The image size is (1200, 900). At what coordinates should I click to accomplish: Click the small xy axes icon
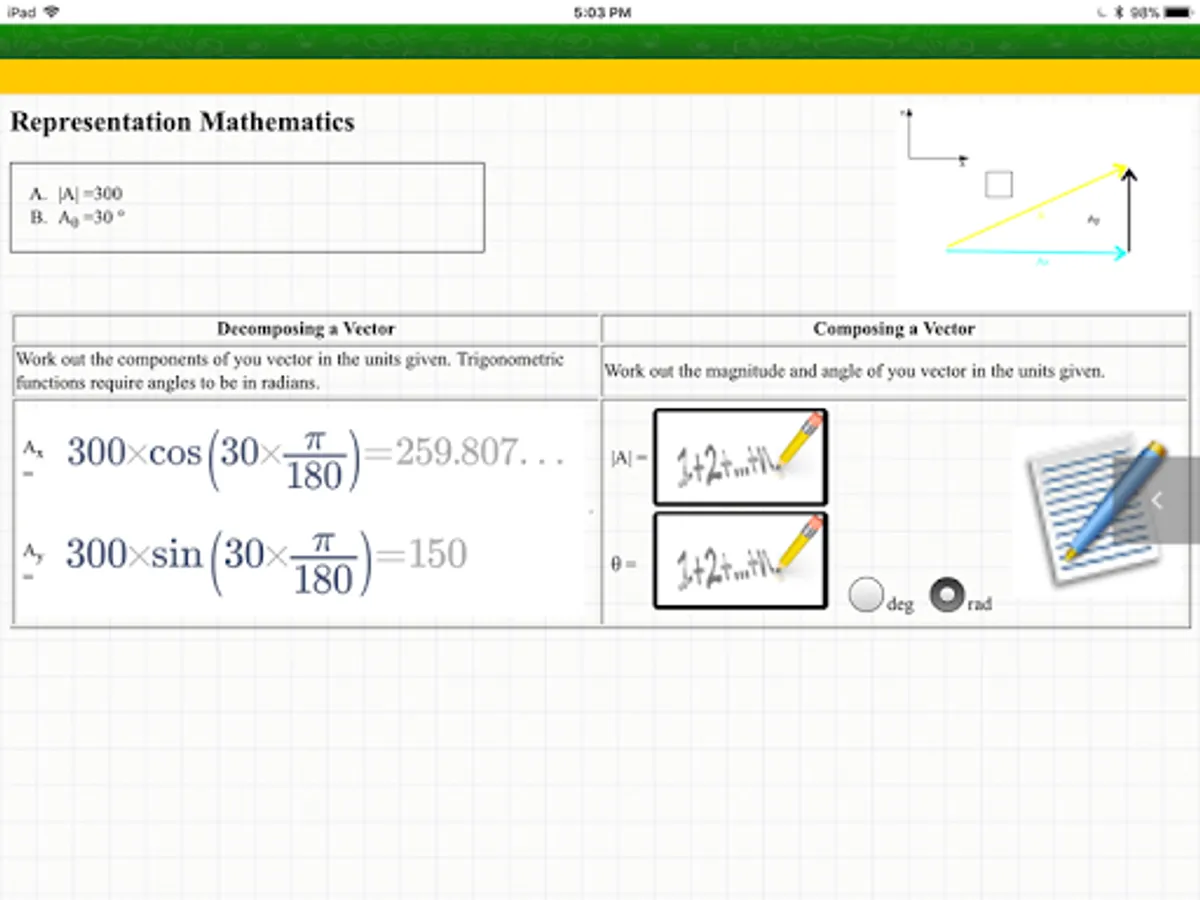(935, 135)
